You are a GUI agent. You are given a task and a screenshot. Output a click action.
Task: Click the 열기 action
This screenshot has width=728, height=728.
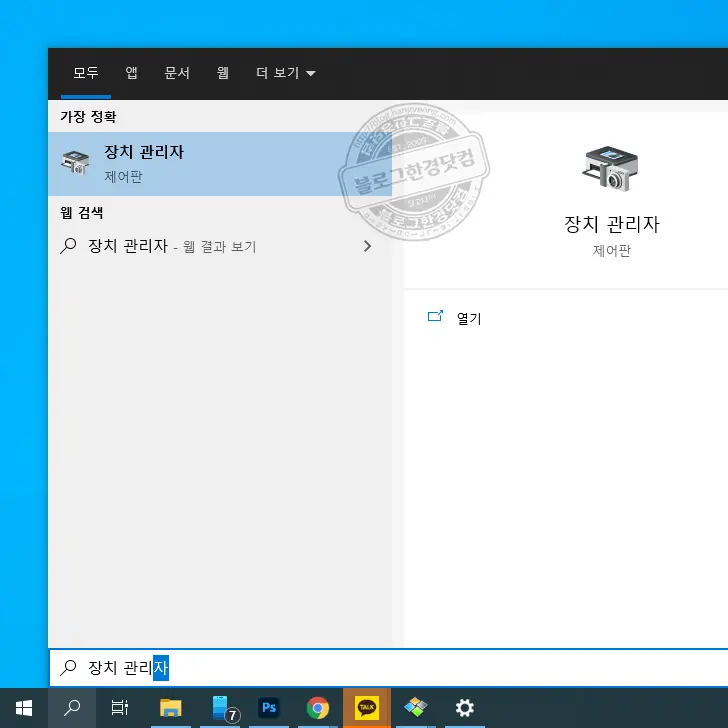(x=469, y=318)
